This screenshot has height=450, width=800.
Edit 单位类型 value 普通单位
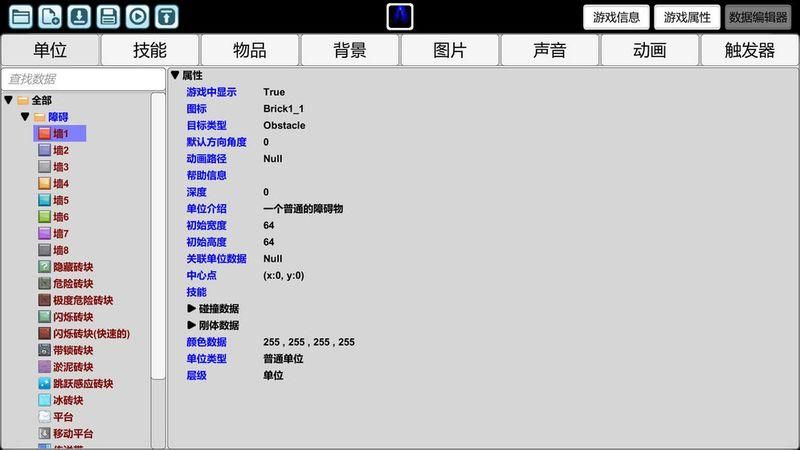tap(283, 359)
